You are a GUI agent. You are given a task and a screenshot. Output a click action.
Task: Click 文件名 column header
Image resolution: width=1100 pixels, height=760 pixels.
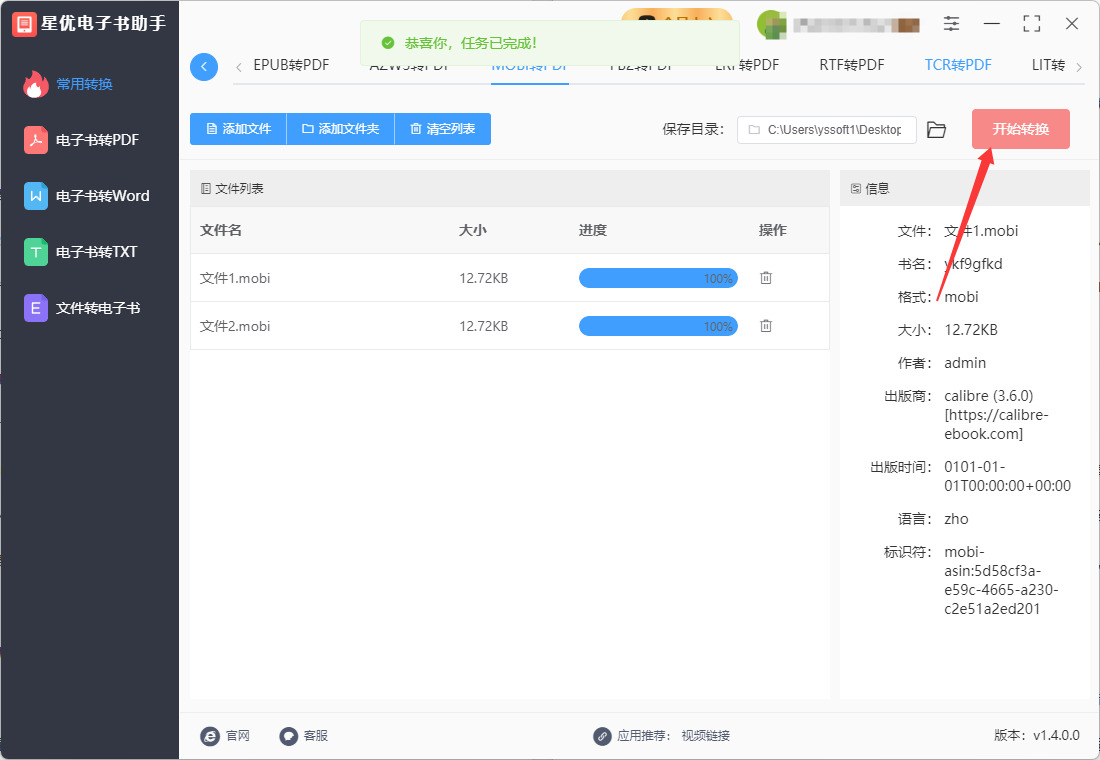coord(221,230)
